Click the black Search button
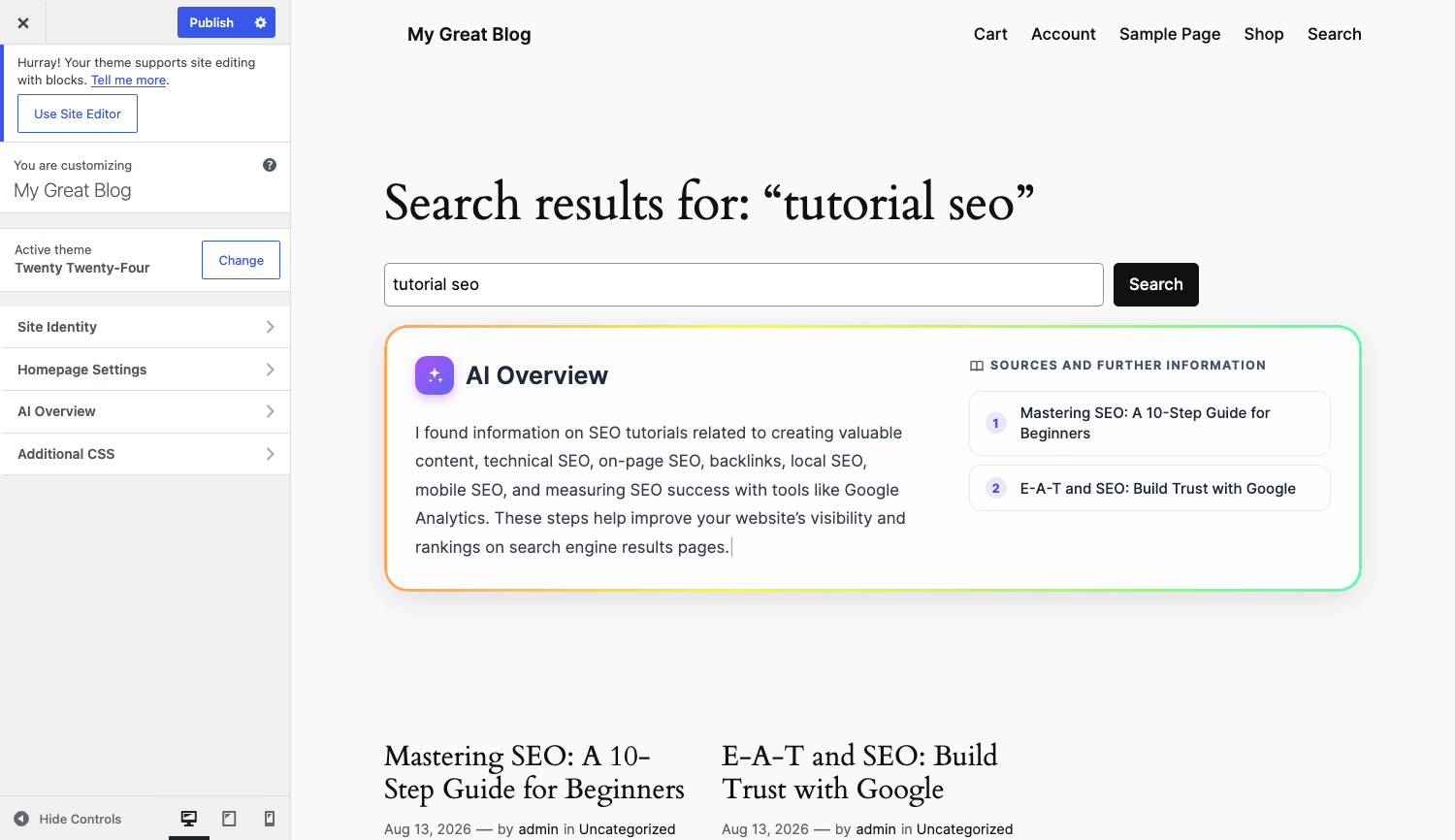Viewport: 1455px width, 840px height. (1156, 284)
